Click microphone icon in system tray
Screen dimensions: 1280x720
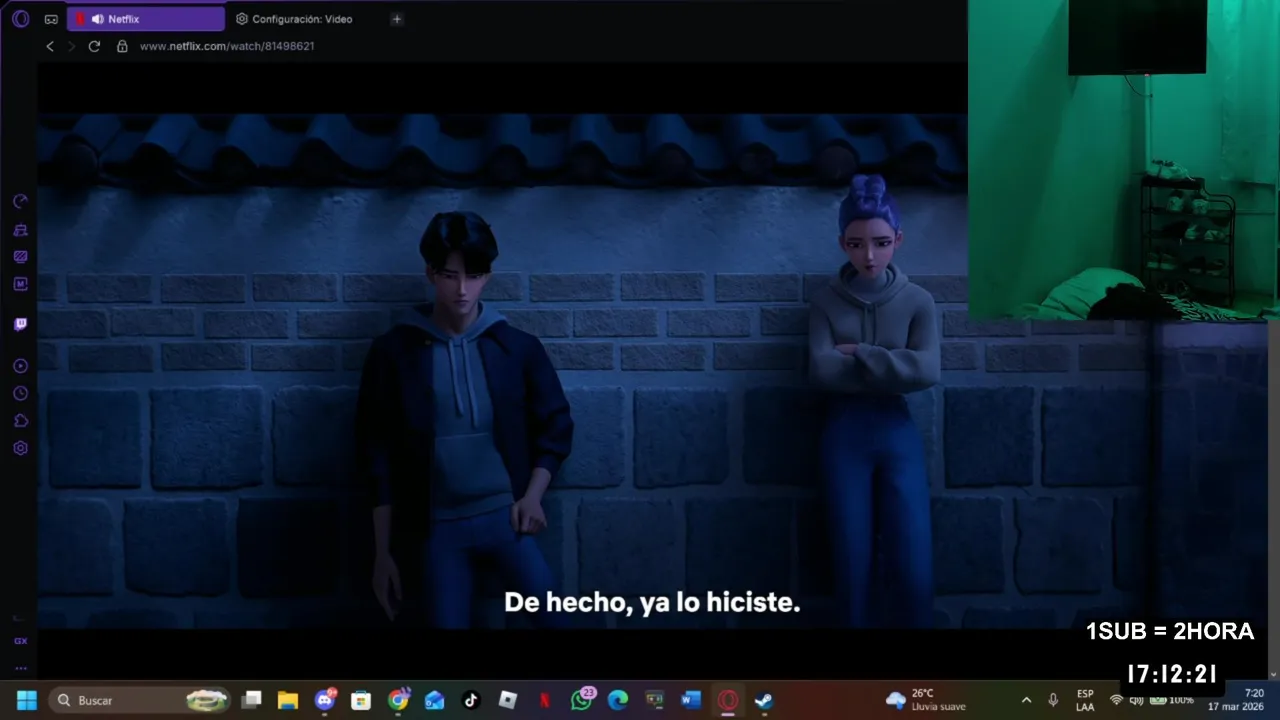point(1053,700)
